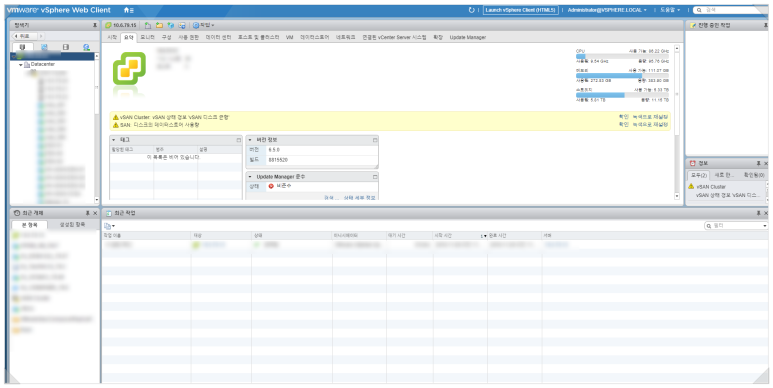Screen dimensions: 773x388
Task: Collapse the Update Manager 준수 panel
Action: 250,176
